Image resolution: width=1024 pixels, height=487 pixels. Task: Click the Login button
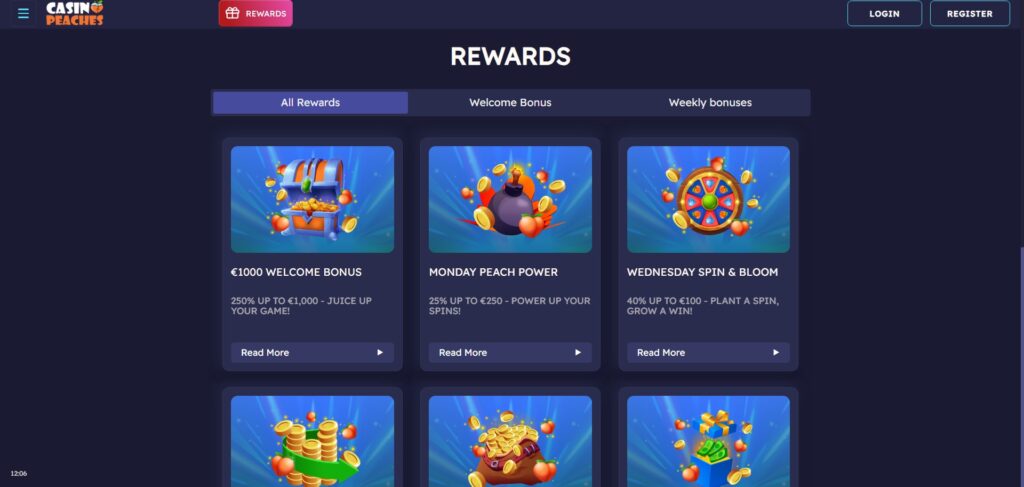[884, 13]
